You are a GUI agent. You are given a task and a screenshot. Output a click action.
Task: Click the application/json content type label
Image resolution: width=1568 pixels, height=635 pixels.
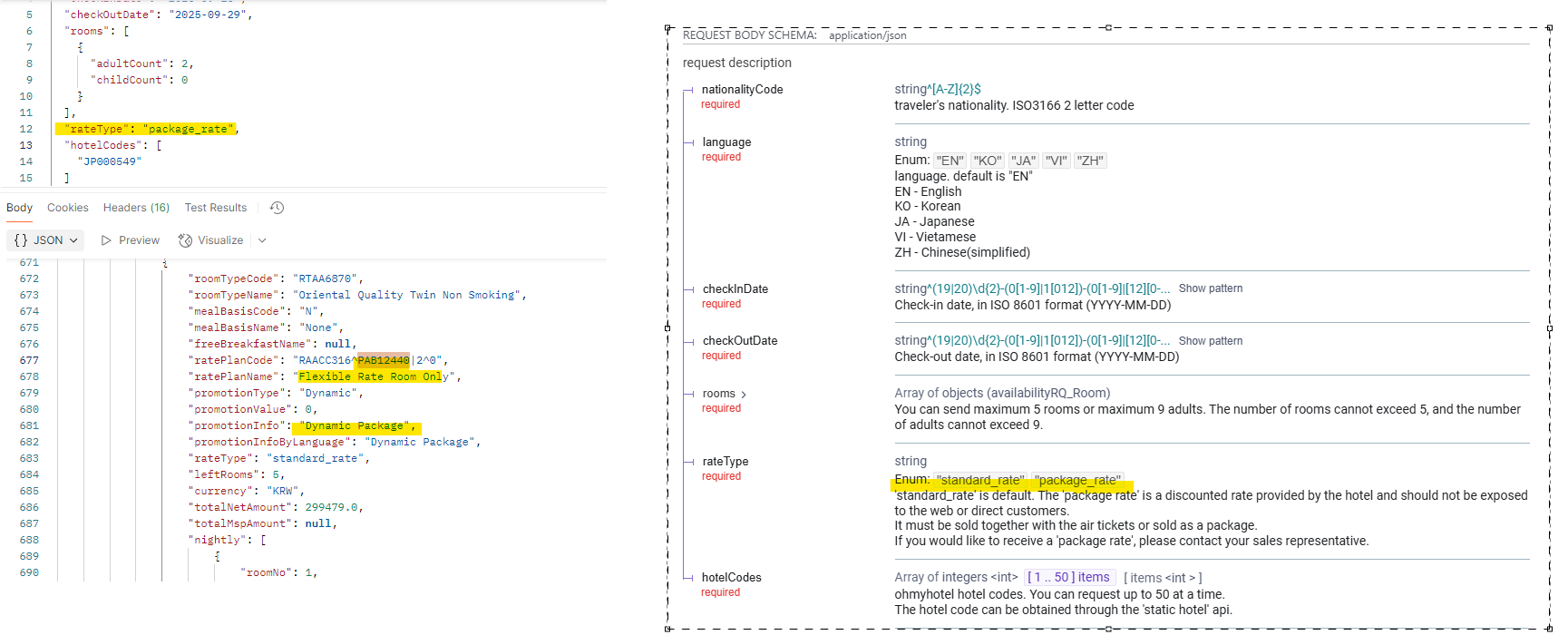(x=867, y=35)
